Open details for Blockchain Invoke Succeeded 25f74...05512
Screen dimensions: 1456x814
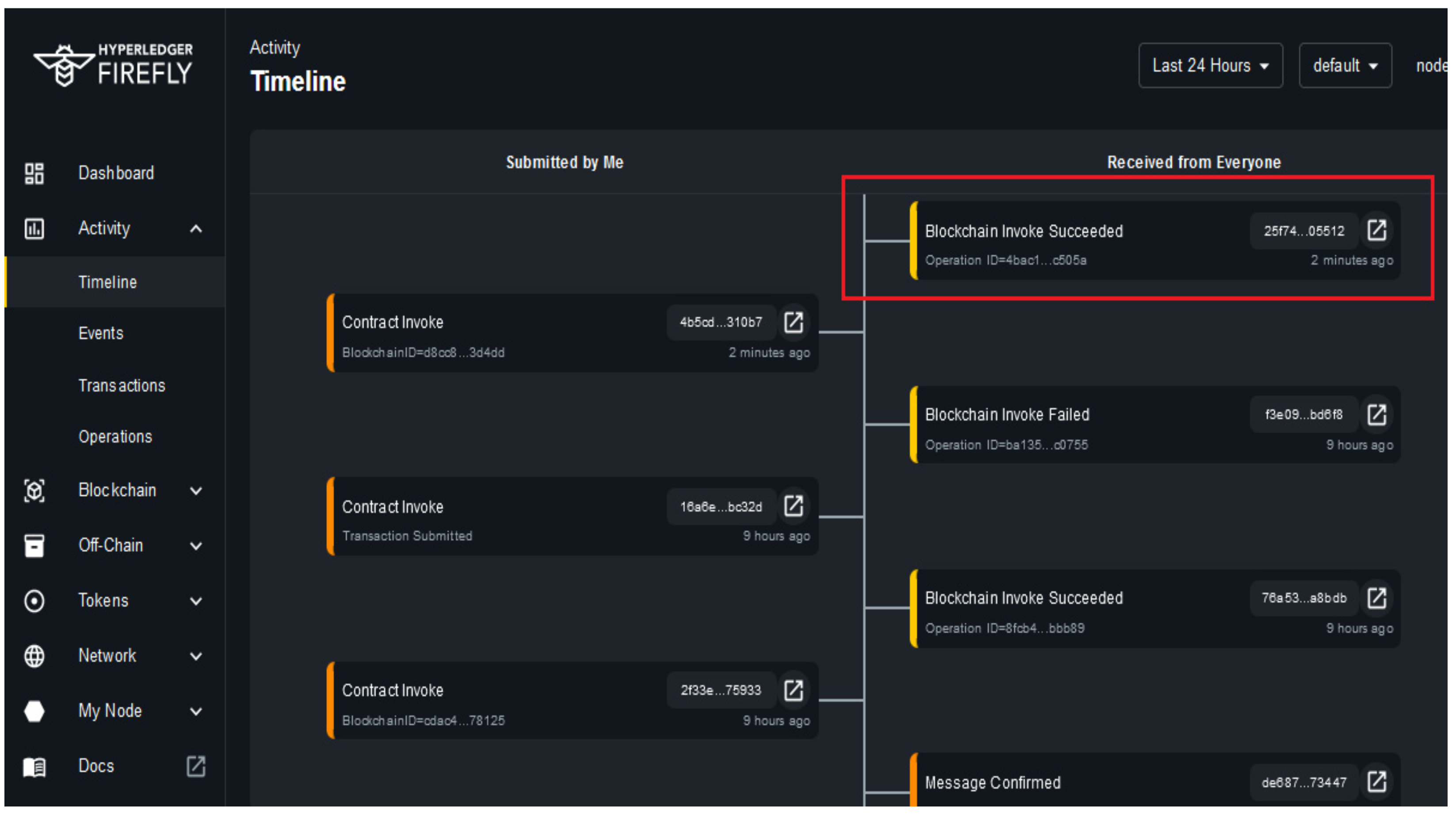point(1376,231)
